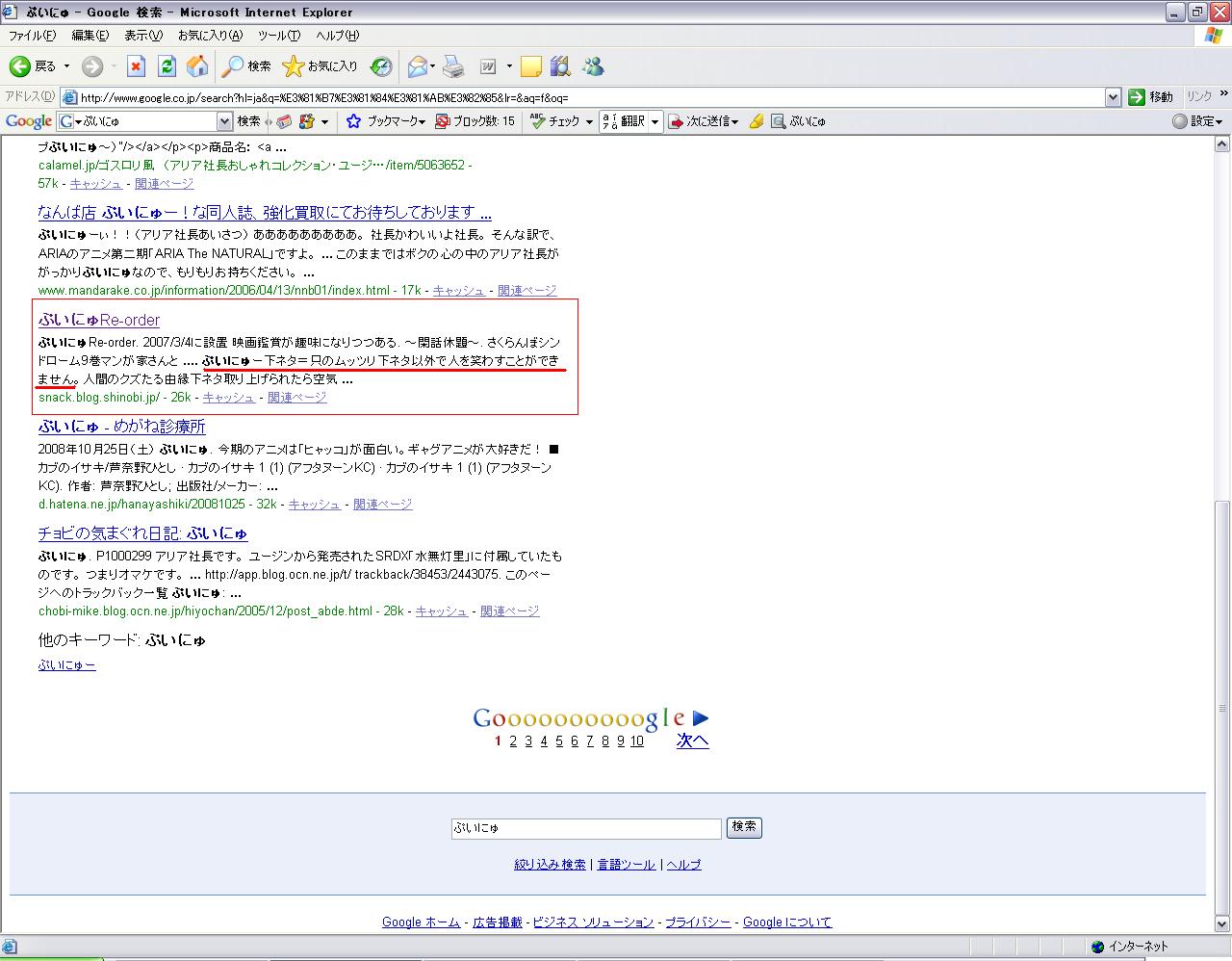Open チョビの気まぐれ日記: ぷいにゅ result

143,533
